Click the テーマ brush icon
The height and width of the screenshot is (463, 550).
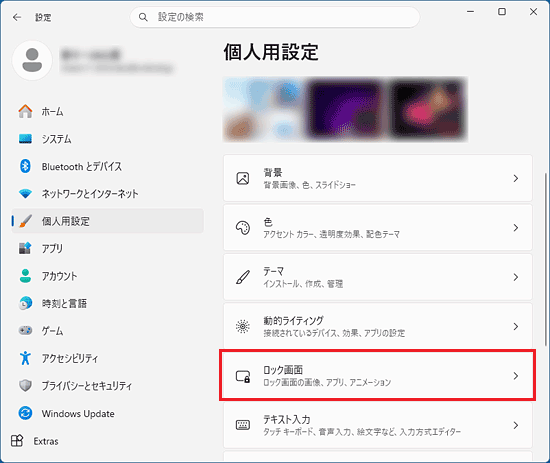tap(243, 277)
